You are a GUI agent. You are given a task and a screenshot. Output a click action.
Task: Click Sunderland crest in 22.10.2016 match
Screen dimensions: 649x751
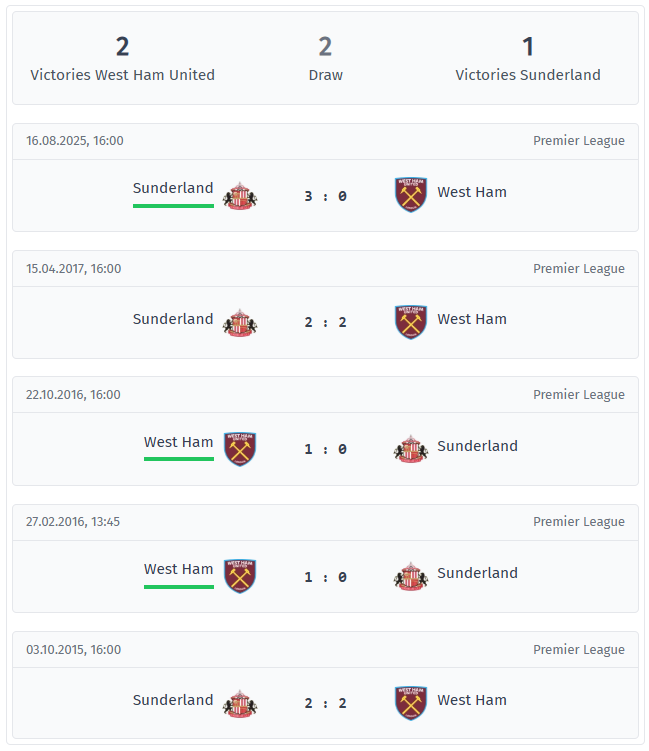click(x=410, y=449)
